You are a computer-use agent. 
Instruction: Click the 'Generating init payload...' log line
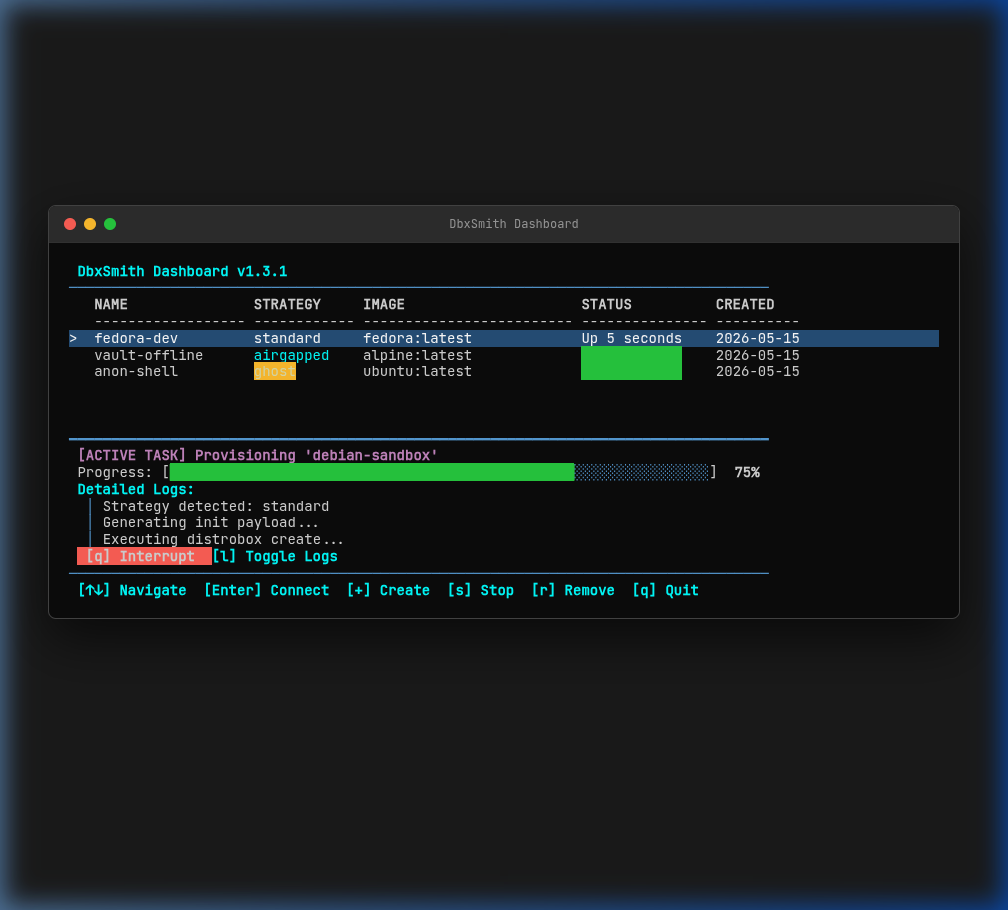pos(211,522)
